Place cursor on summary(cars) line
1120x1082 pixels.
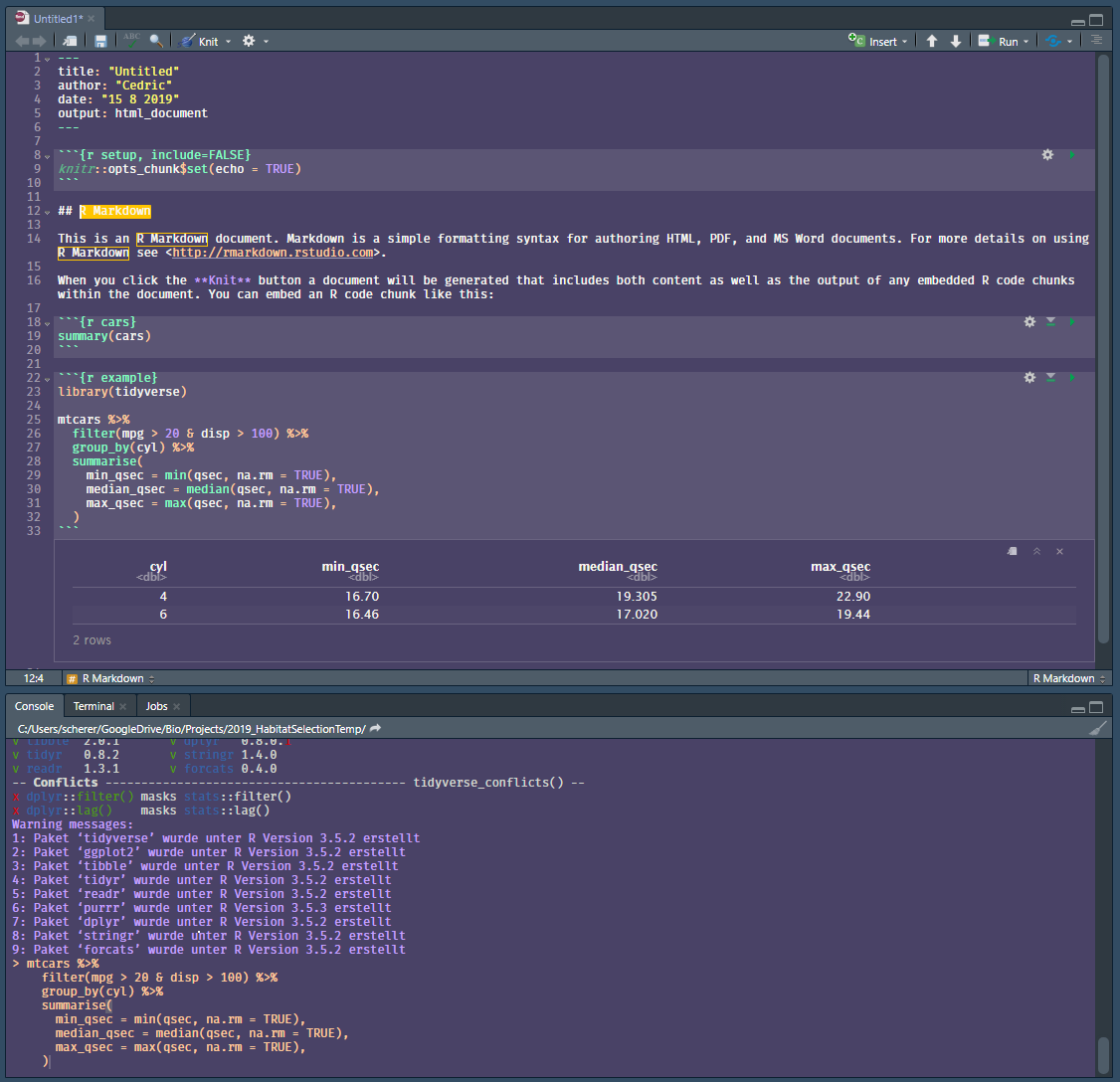tap(104, 336)
